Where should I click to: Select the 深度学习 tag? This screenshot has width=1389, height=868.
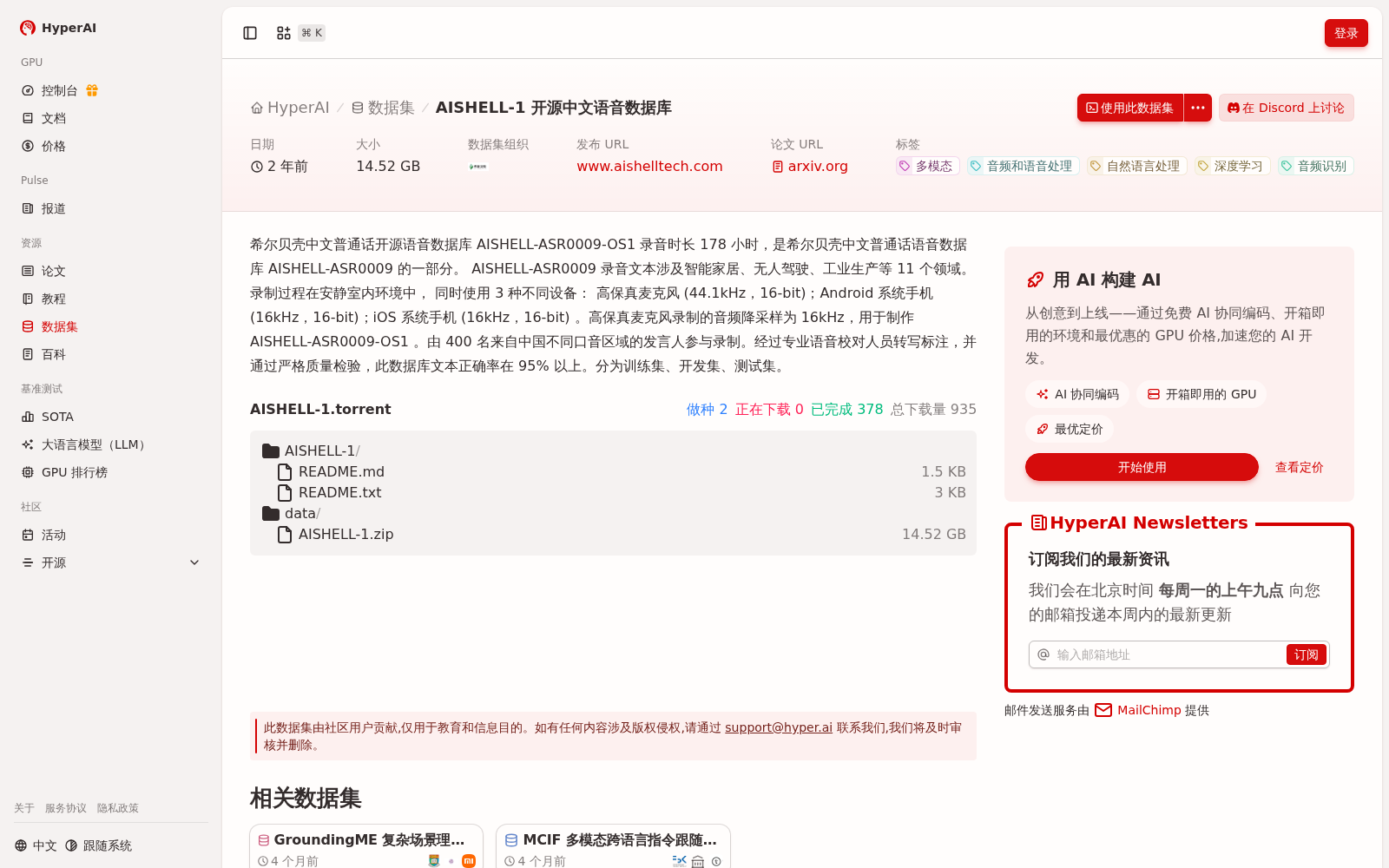pos(1232,166)
